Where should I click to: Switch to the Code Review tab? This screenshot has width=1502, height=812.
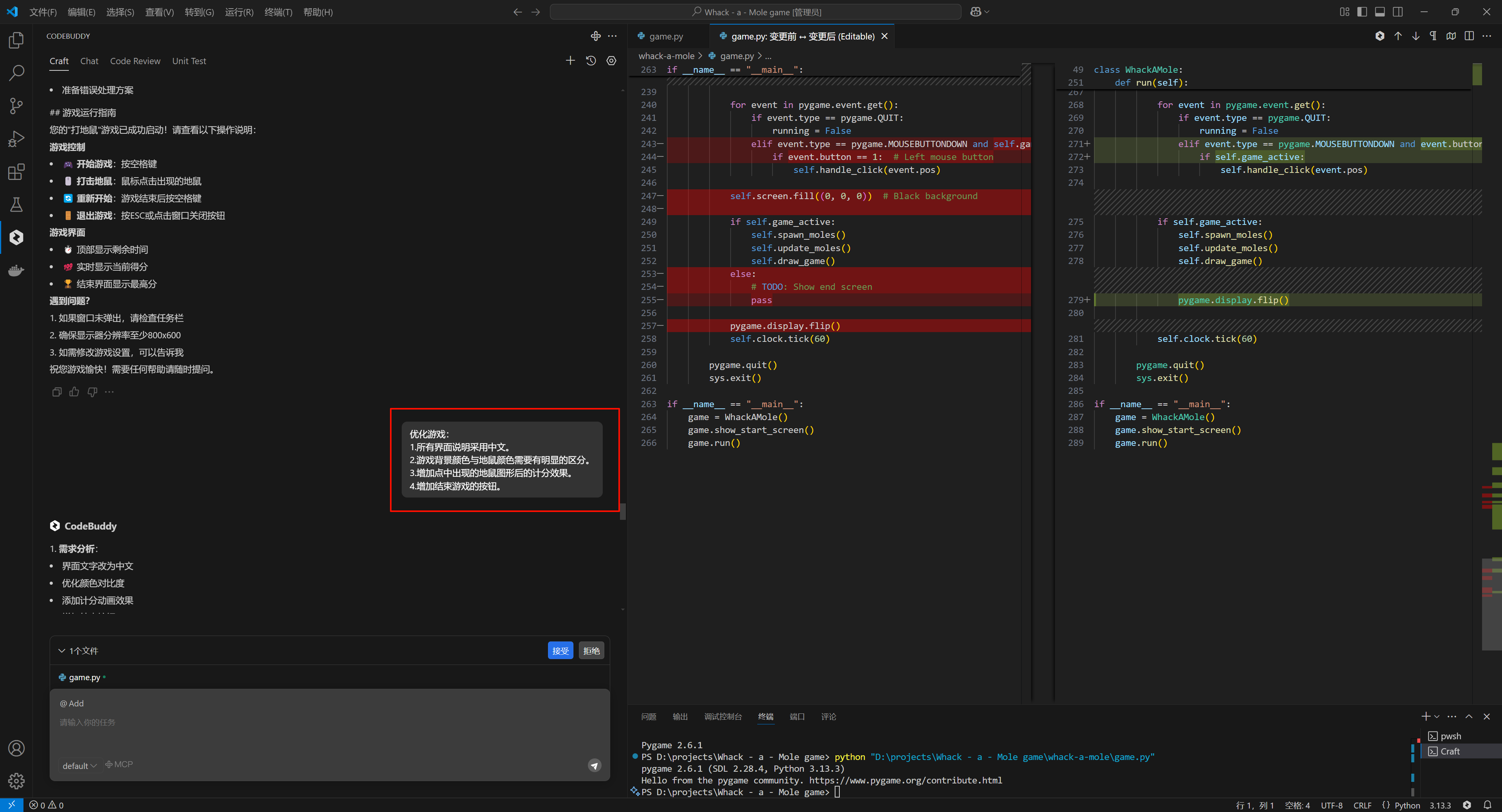(135, 61)
